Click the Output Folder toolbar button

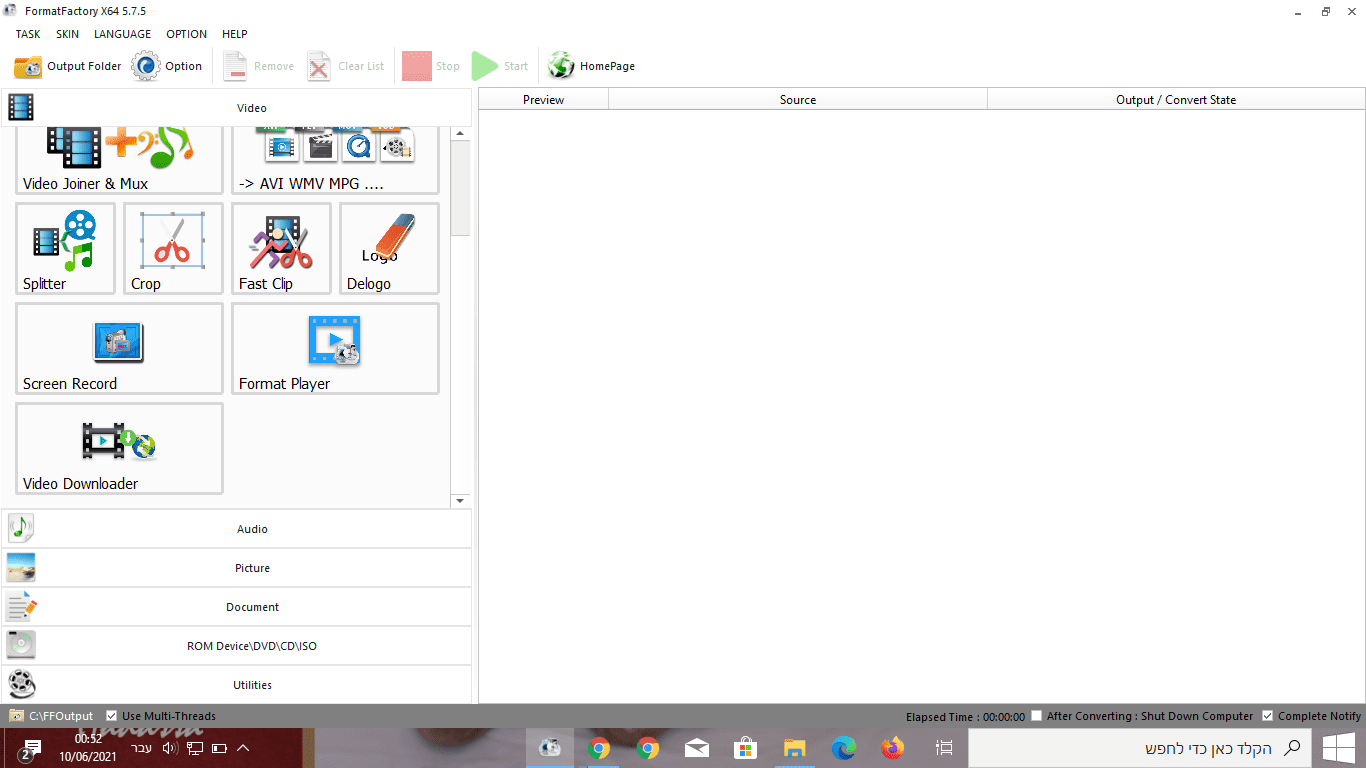(x=67, y=66)
